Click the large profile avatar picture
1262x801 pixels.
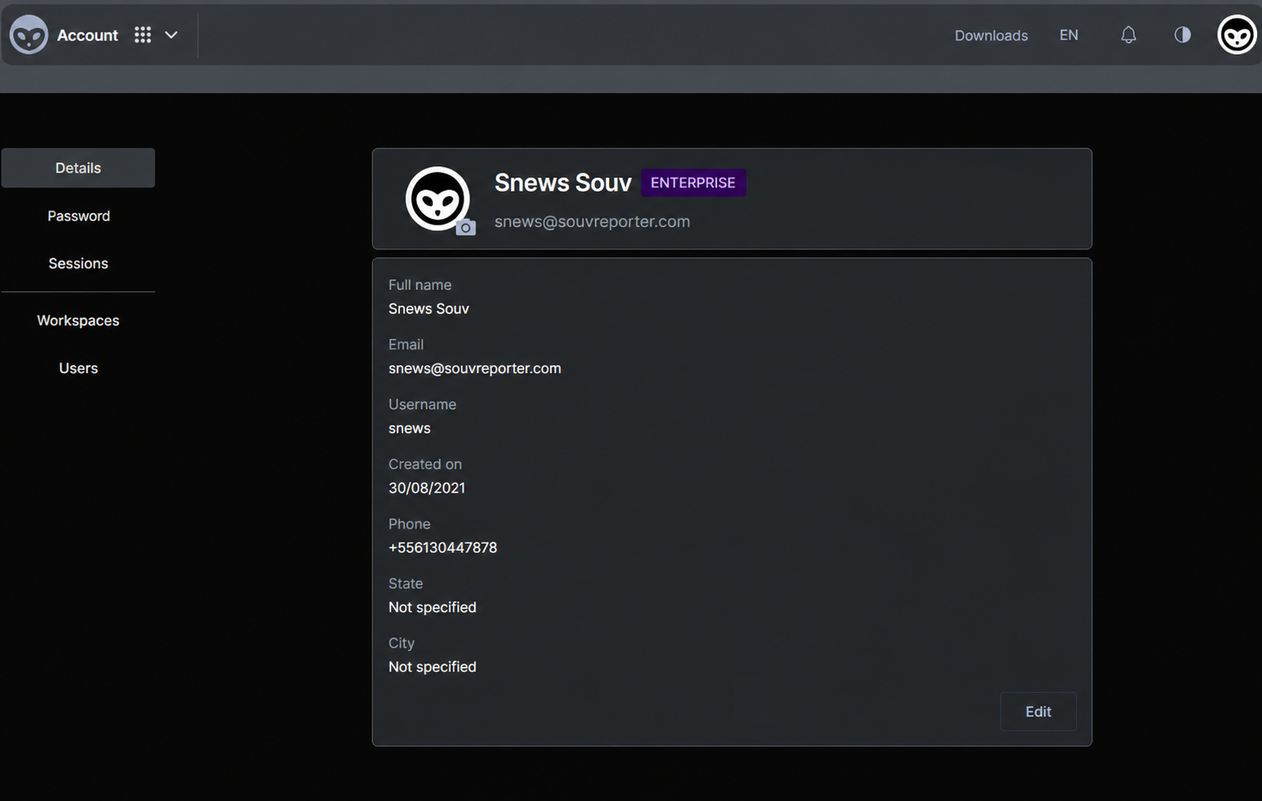[x=437, y=198]
